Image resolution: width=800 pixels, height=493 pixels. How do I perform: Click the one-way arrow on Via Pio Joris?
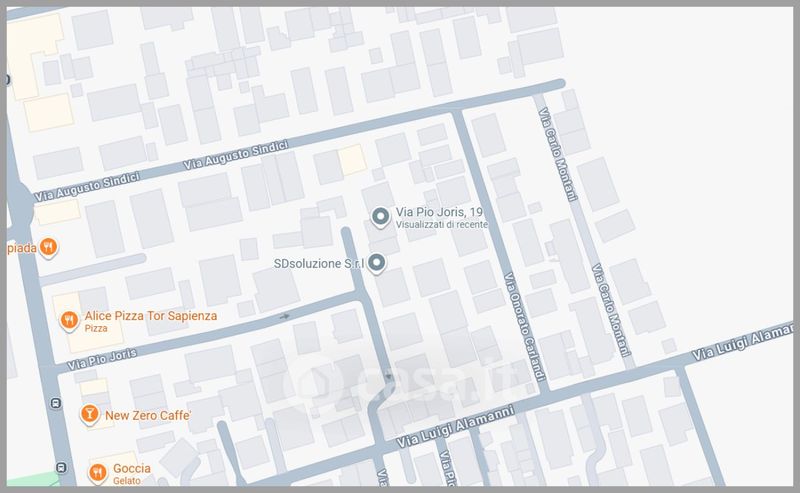point(284,316)
